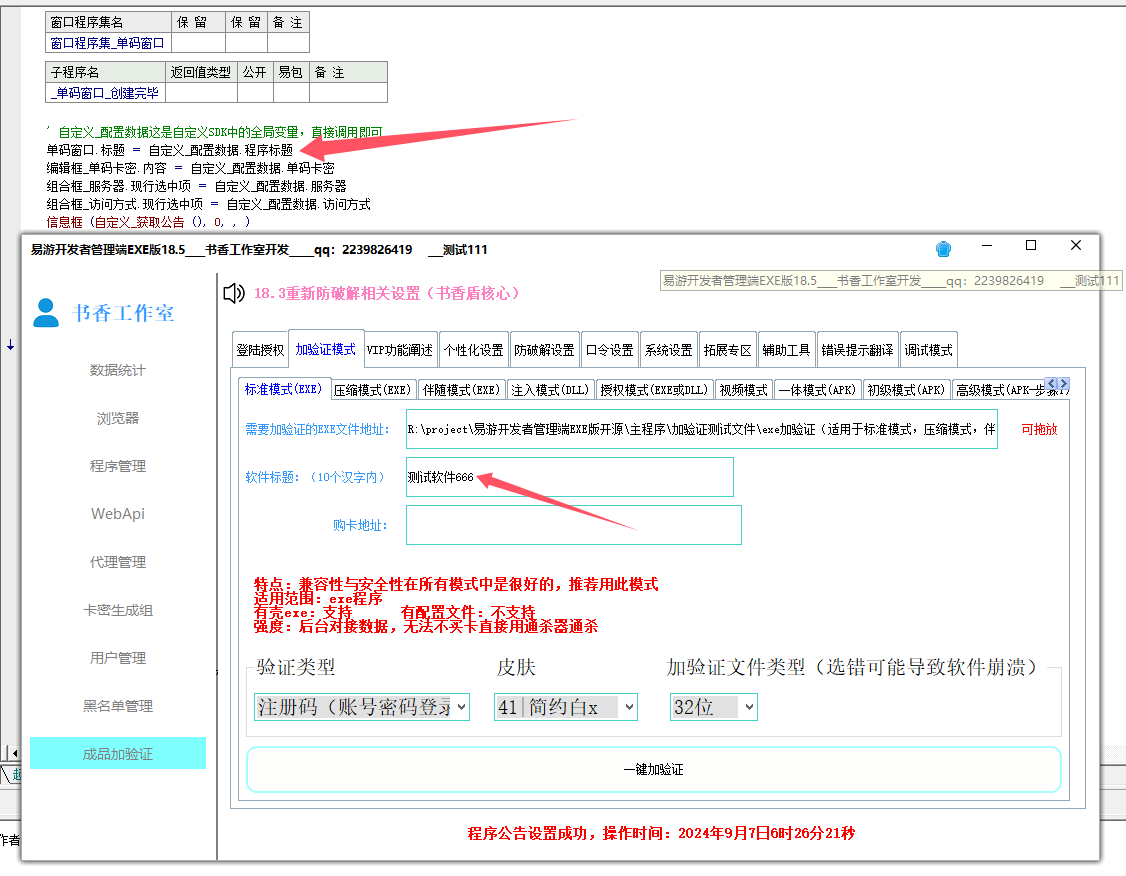This screenshot has height=876, width=1126.
Task: Click the blue skin icon in title bar
Action: (943, 249)
